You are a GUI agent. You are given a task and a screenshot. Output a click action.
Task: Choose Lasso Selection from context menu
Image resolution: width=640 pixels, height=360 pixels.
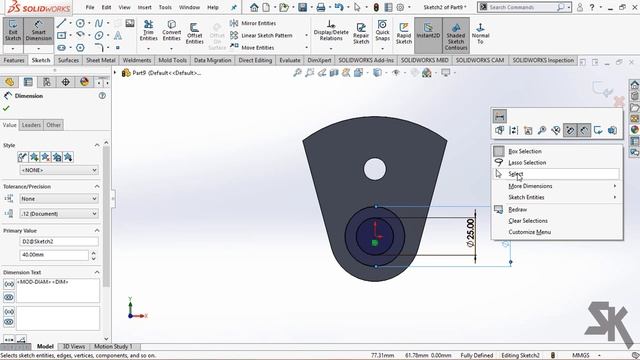click(x=557, y=162)
